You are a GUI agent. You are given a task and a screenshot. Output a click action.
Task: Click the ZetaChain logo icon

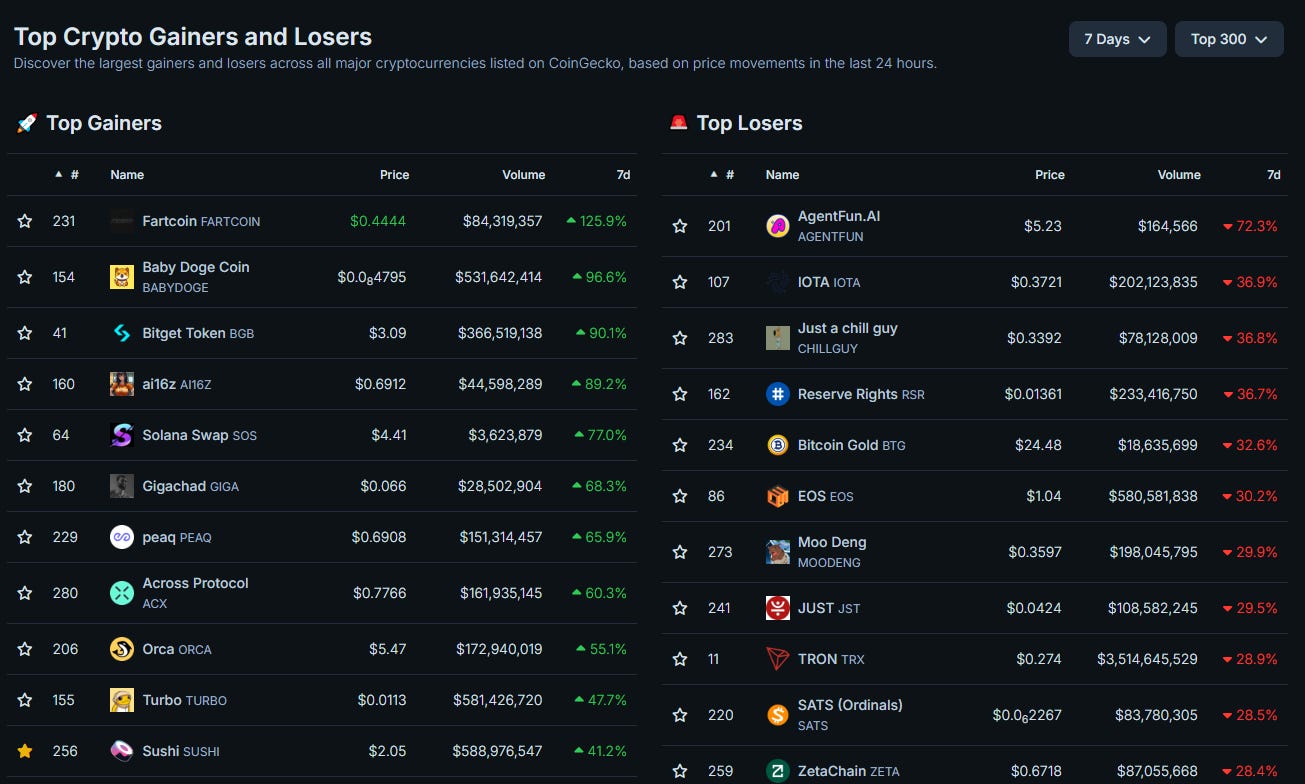(777, 771)
